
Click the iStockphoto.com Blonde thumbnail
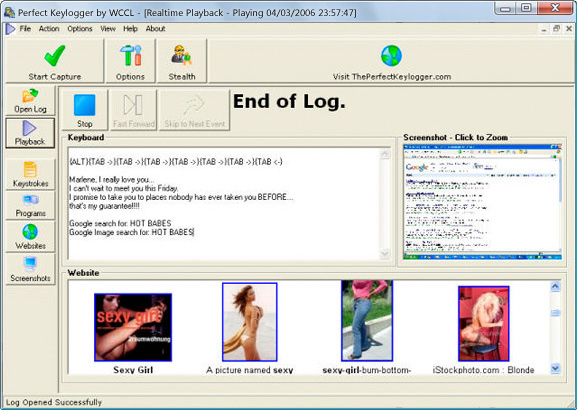tap(484, 324)
